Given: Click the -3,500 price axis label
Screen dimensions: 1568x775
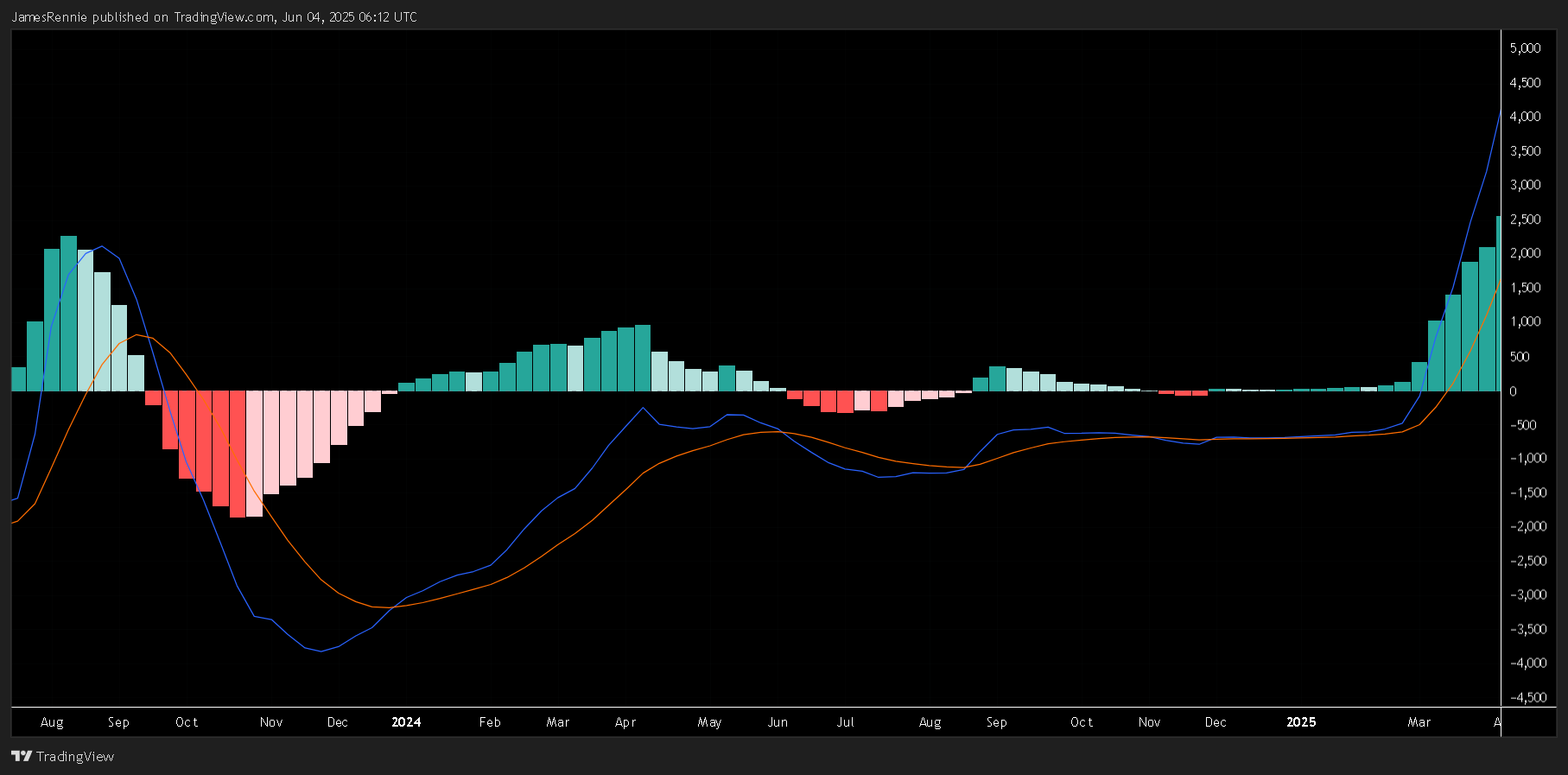Looking at the screenshot, I should (x=1527, y=629).
